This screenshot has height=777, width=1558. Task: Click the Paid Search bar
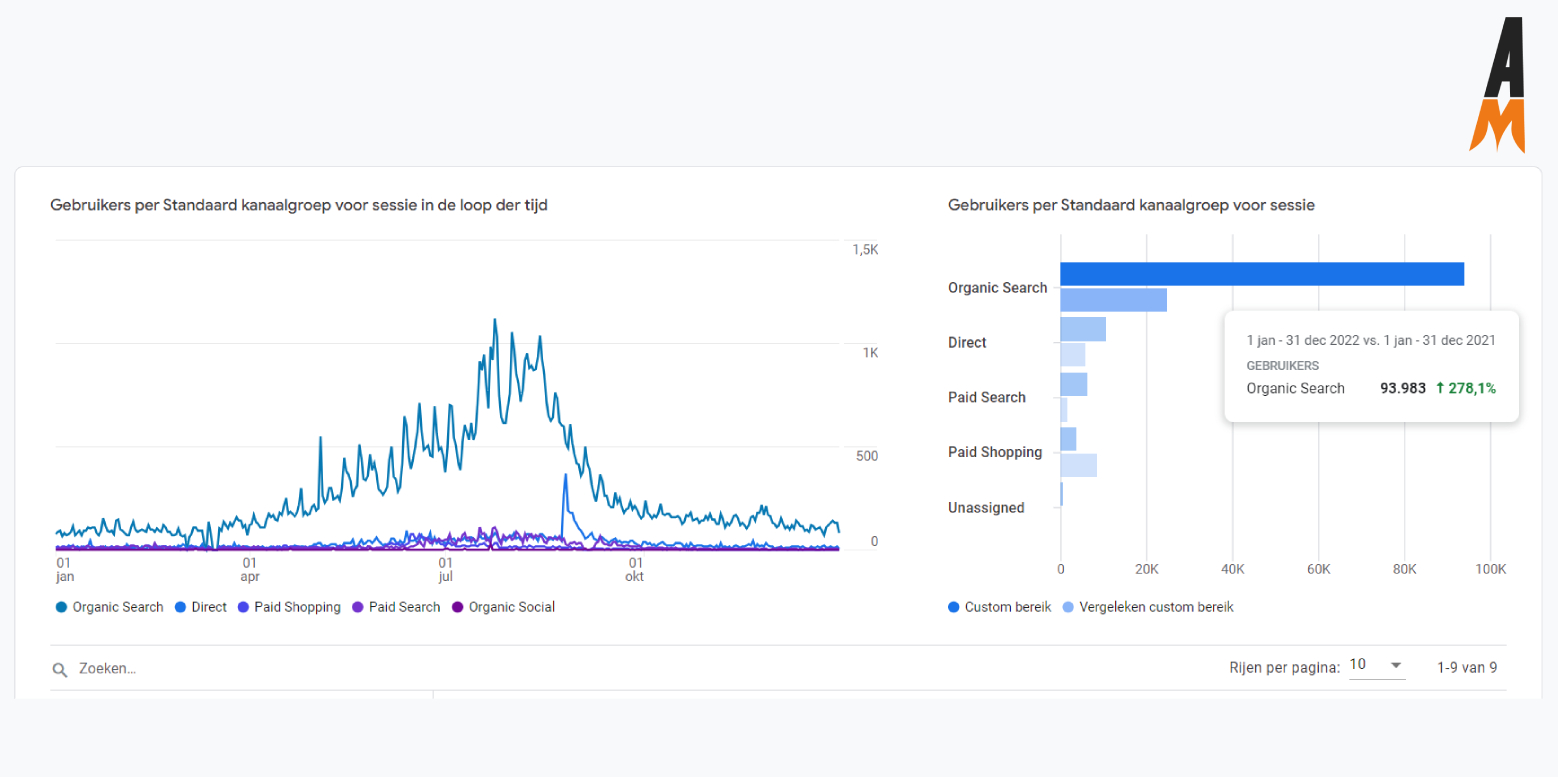tap(1074, 384)
